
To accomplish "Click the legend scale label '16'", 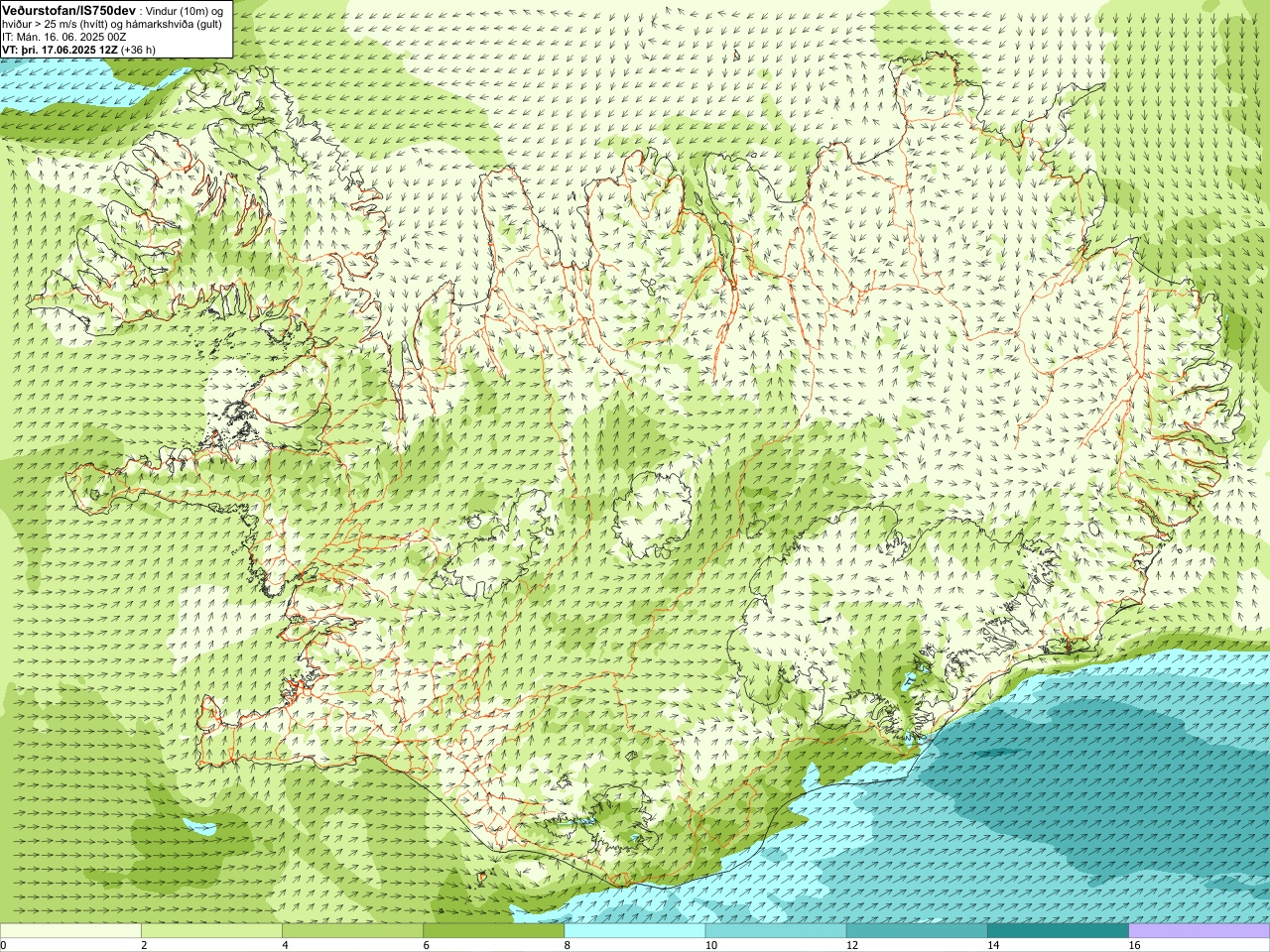I will [1134, 945].
